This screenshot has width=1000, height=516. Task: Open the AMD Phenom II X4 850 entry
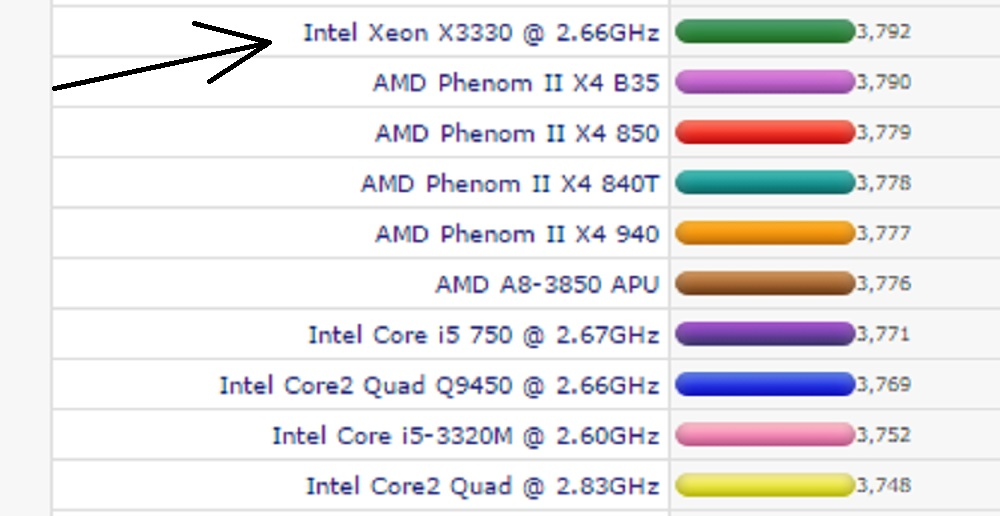tap(517, 133)
